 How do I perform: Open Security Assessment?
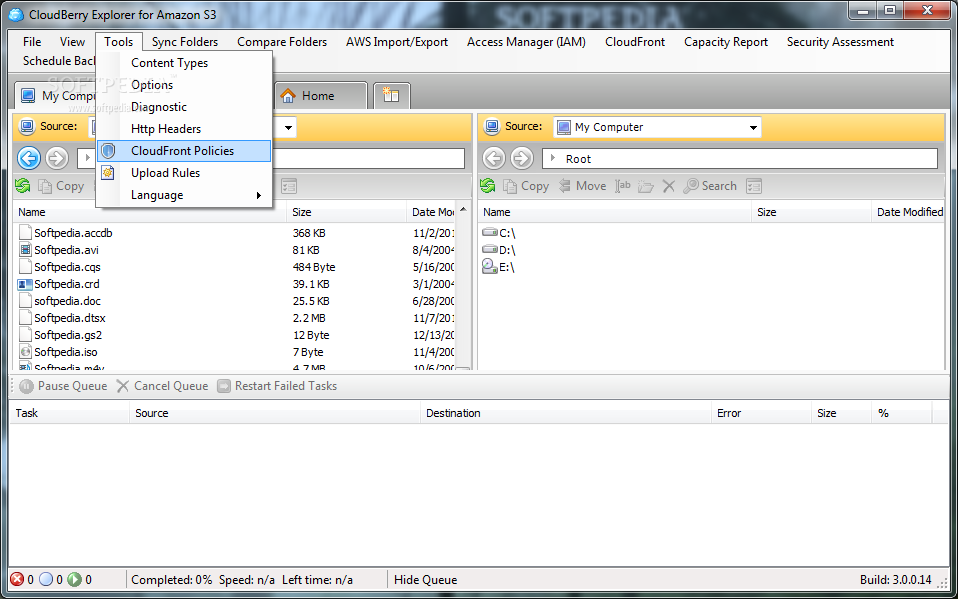pyautogui.click(x=840, y=42)
